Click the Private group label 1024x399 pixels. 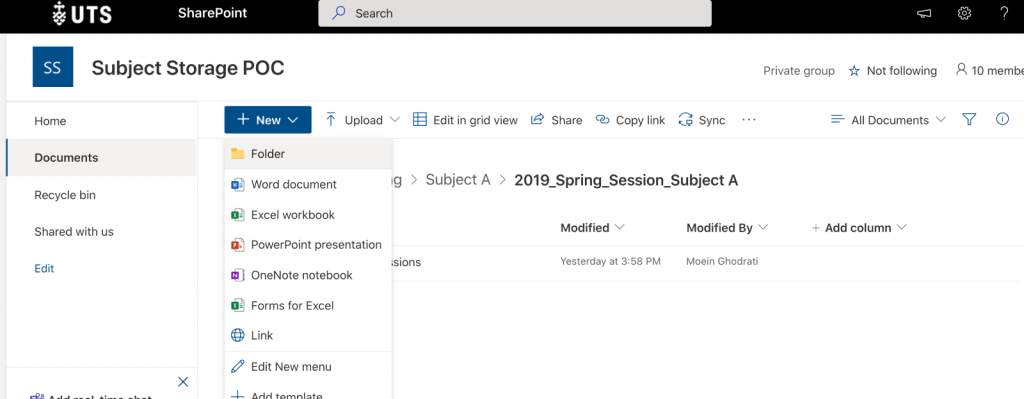coord(799,71)
